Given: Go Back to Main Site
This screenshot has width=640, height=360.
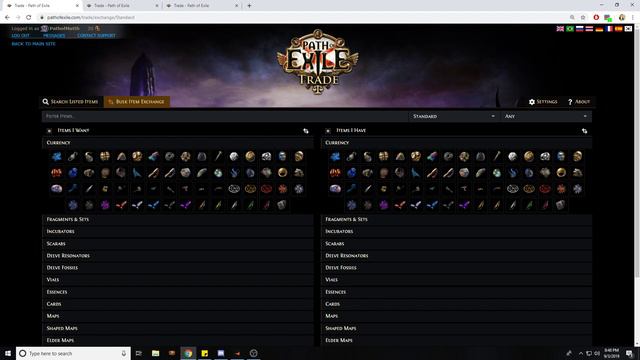Looking at the screenshot, I should point(33,44).
